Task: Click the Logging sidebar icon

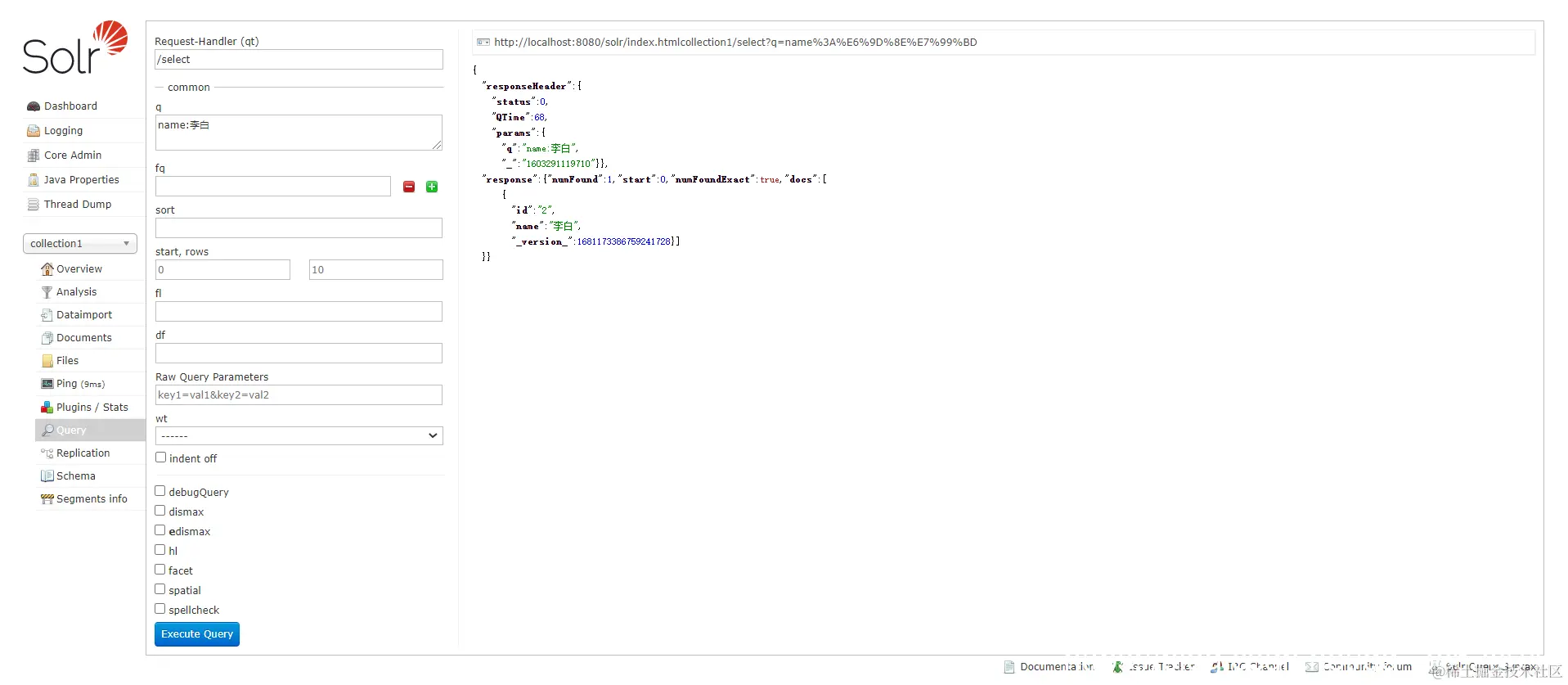Action: 34,131
